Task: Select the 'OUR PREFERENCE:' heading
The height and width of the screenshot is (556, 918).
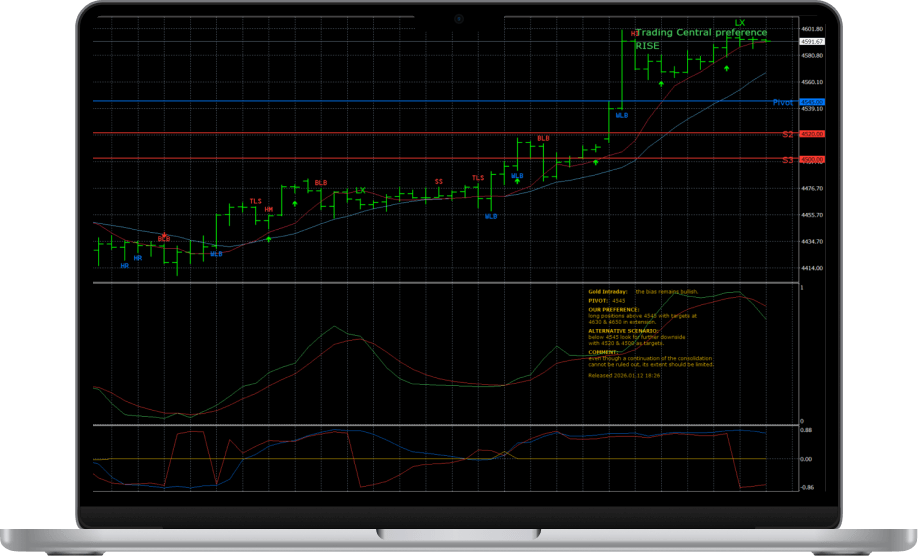Action: (613, 310)
